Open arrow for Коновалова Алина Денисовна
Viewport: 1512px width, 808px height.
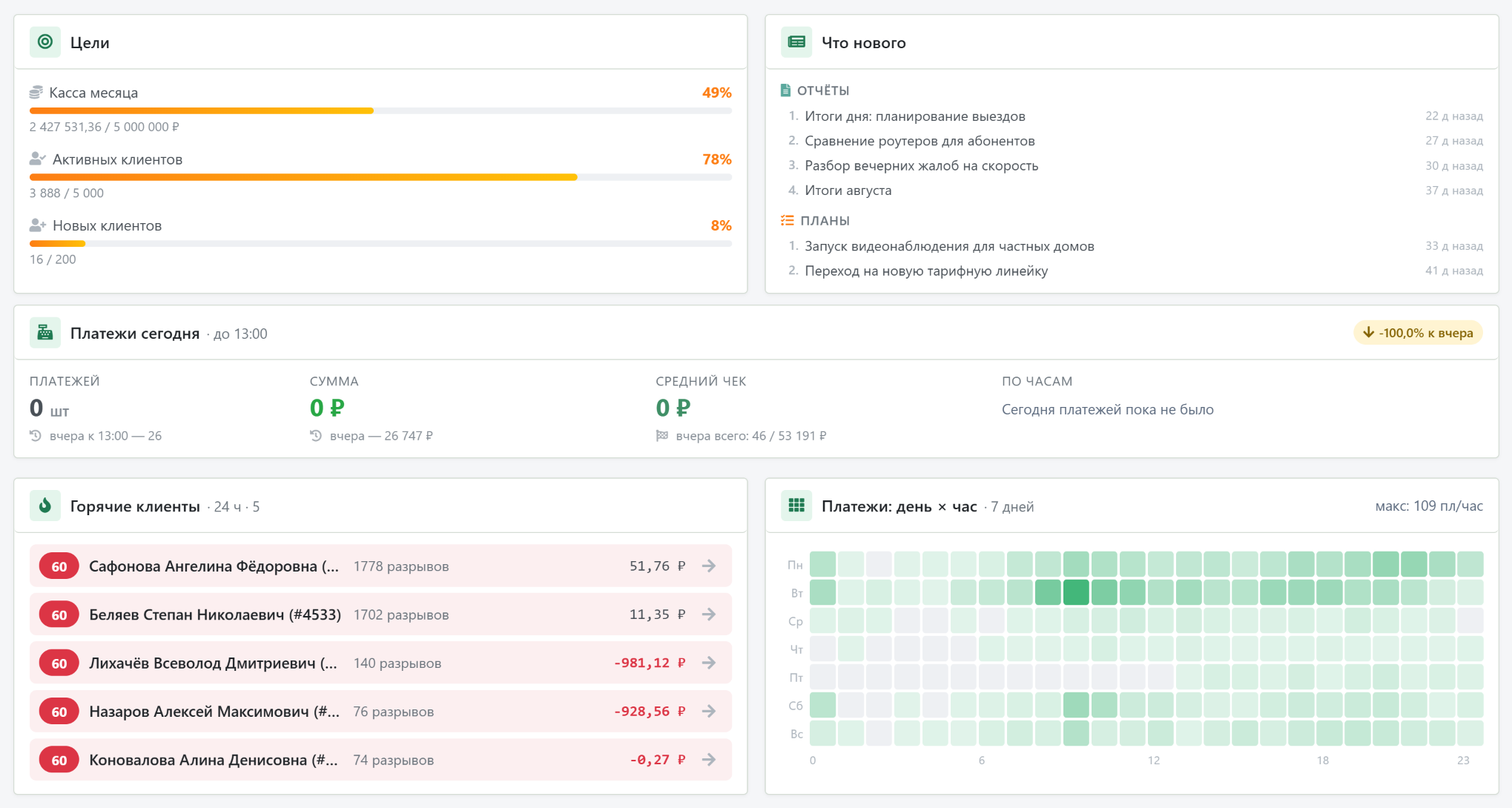[x=709, y=759]
